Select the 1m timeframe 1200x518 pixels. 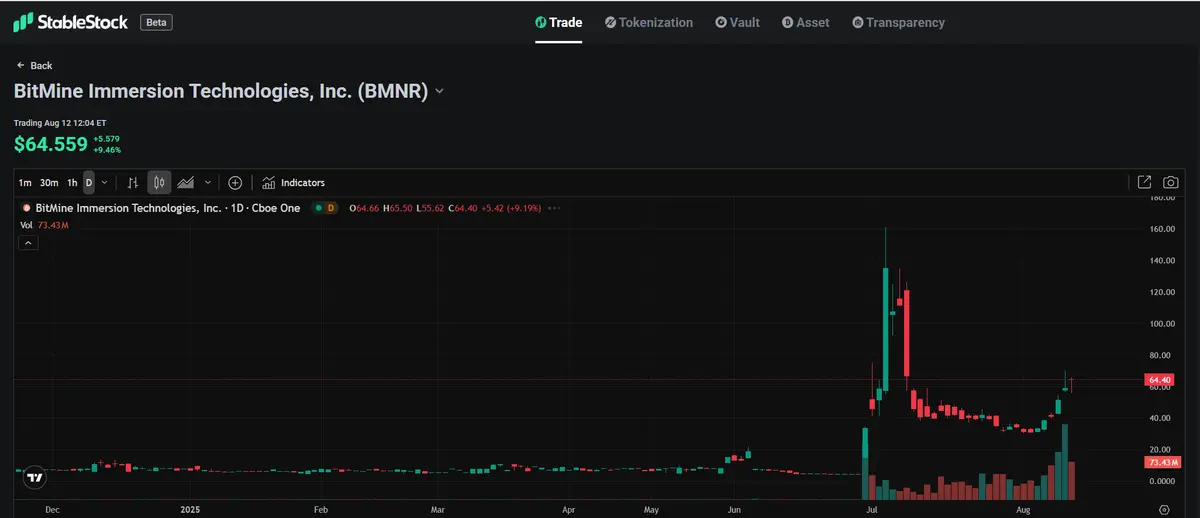tap(25, 183)
